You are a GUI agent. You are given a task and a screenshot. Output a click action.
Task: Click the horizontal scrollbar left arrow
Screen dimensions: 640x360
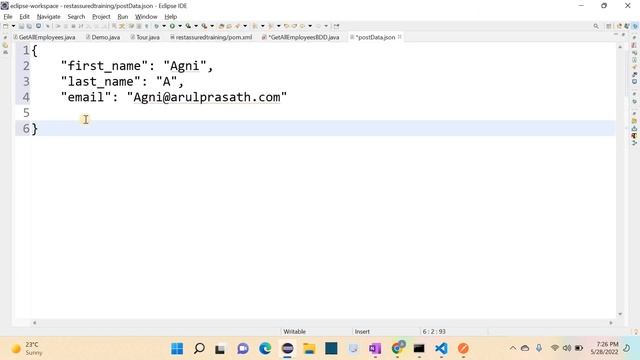click(x=34, y=323)
